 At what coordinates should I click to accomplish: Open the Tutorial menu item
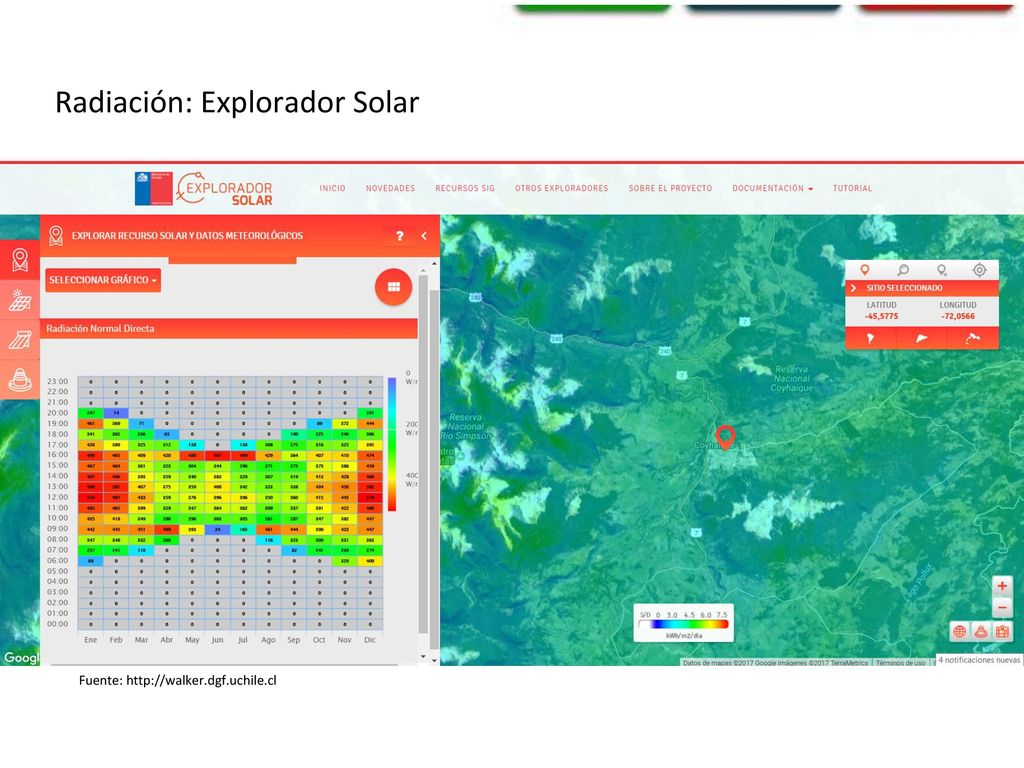pos(852,188)
